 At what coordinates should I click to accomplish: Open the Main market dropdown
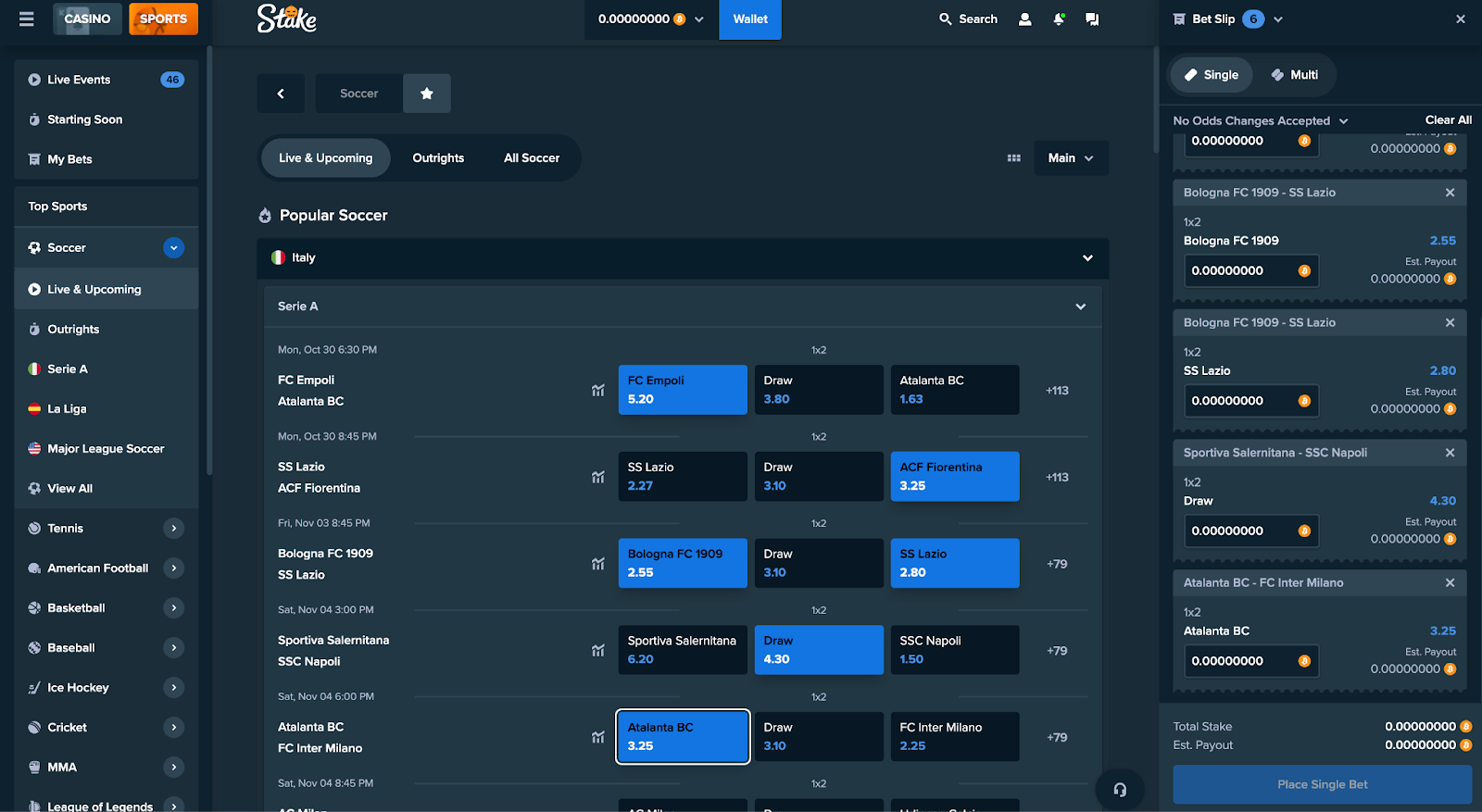[x=1071, y=158]
